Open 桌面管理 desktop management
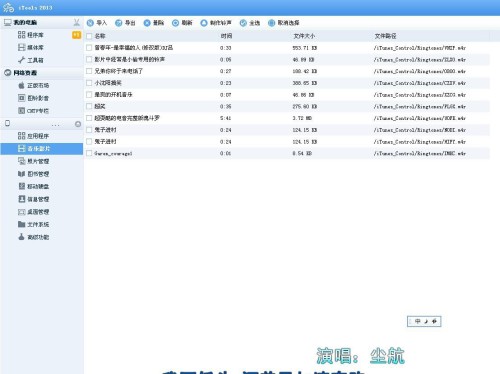 click(x=33, y=212)
